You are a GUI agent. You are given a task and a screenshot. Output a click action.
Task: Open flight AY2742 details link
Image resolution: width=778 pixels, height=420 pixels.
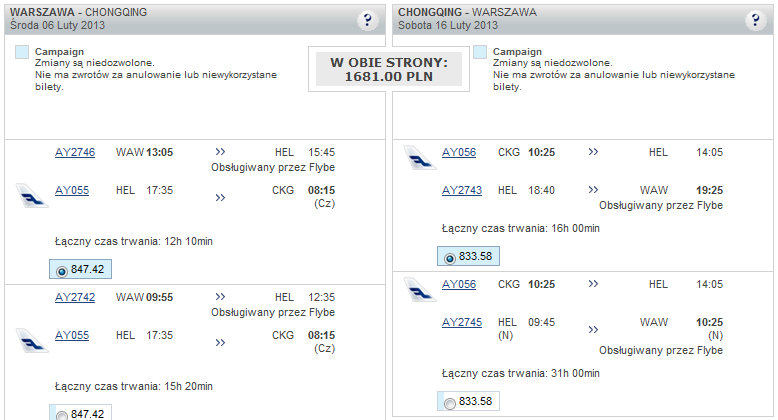point(75,297)
